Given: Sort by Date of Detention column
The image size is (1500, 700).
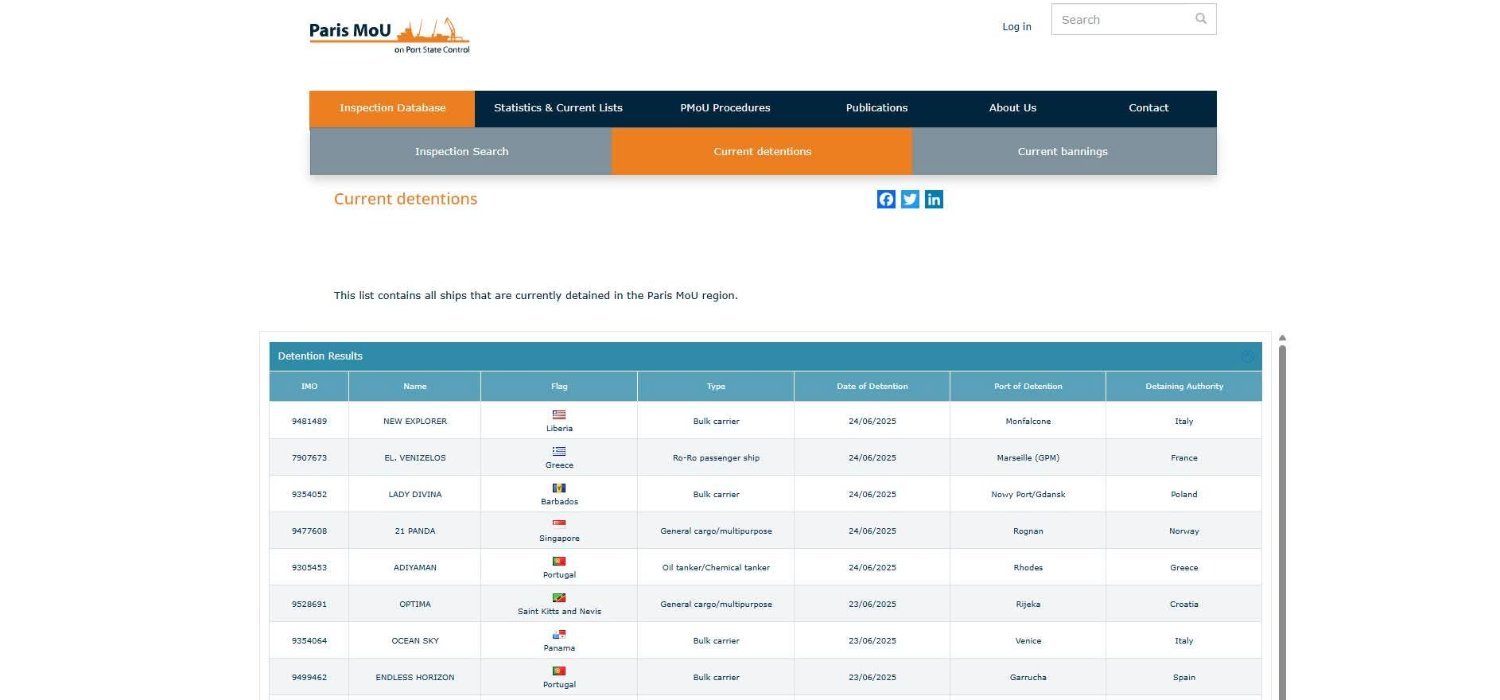Looking at the screenshot, I should 872,386.
